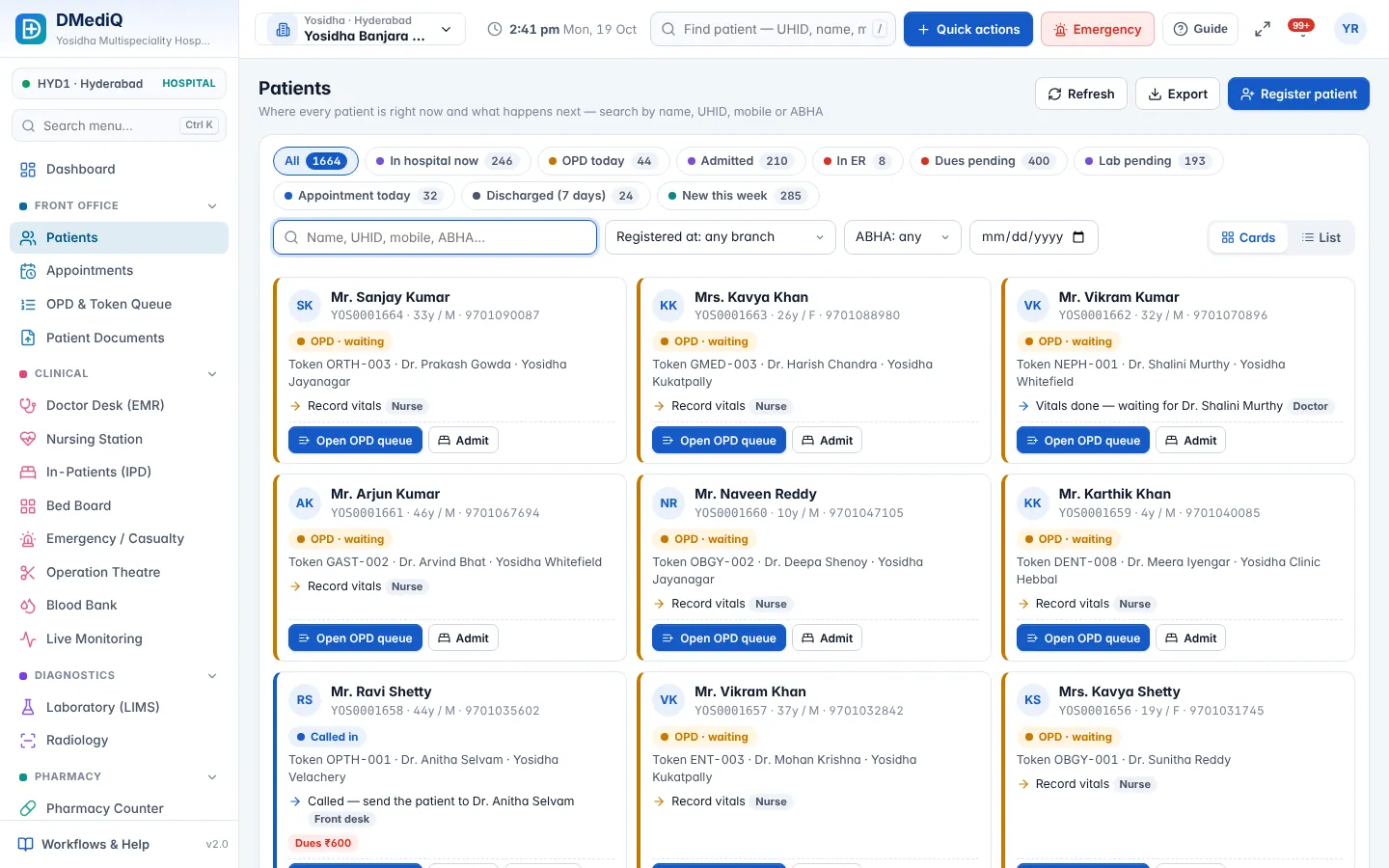Open Registered at: any branch dropdown

720,237
